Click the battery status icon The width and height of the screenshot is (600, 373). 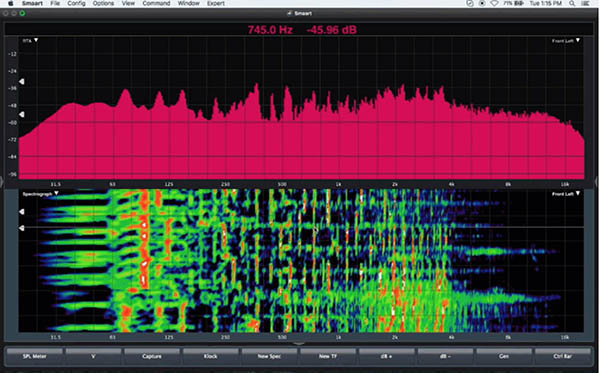pos(519,3)
